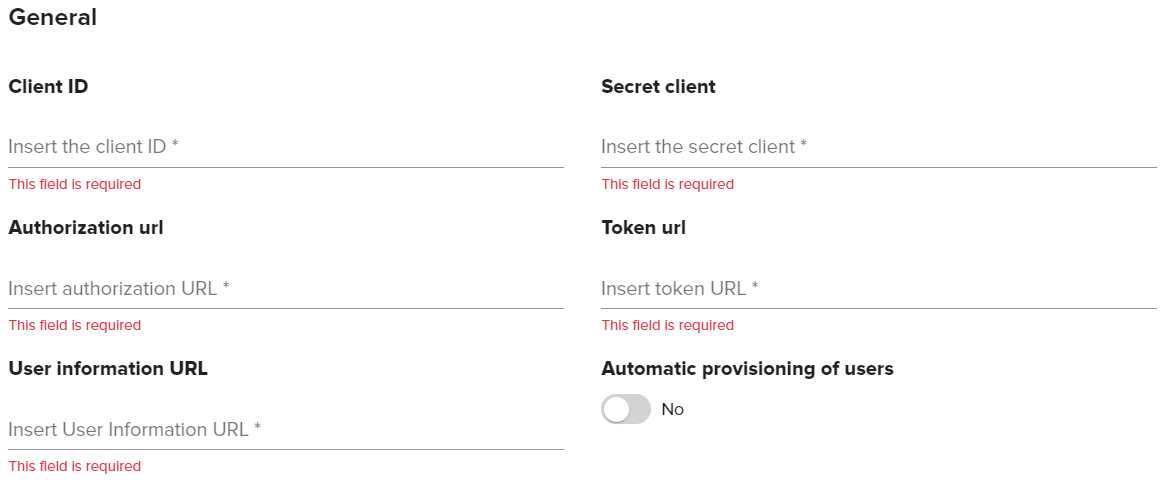The width and height of the screenshot is (1171, 498).
Task: Focus the Insert User Information URL field
Action: click(x=285, y=430)
